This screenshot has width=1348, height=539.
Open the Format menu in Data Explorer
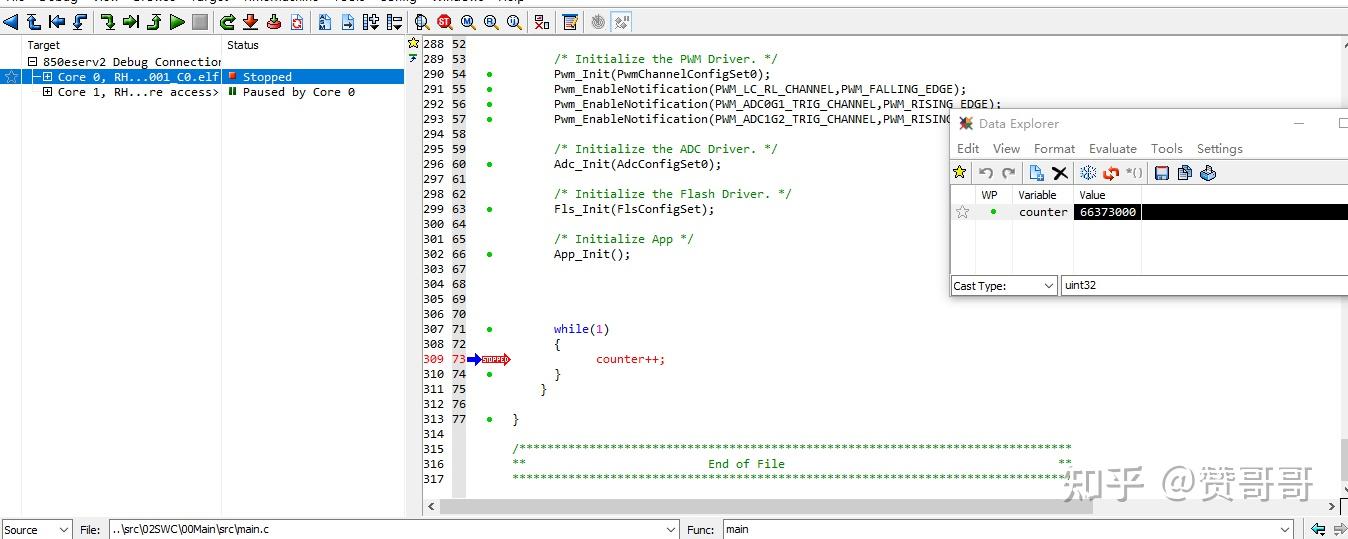[1054, 148]
